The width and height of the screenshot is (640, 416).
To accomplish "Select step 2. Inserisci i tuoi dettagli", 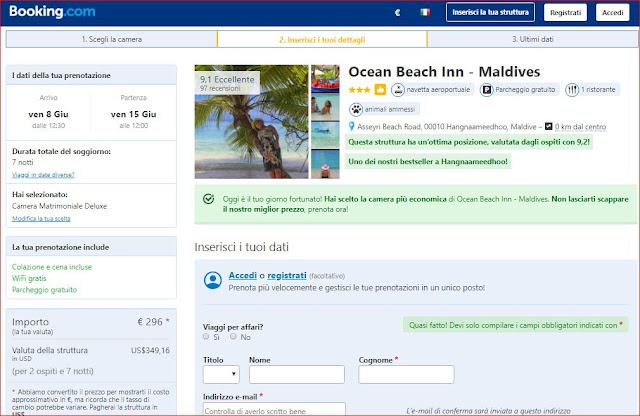I will click(x=322, y=40).
